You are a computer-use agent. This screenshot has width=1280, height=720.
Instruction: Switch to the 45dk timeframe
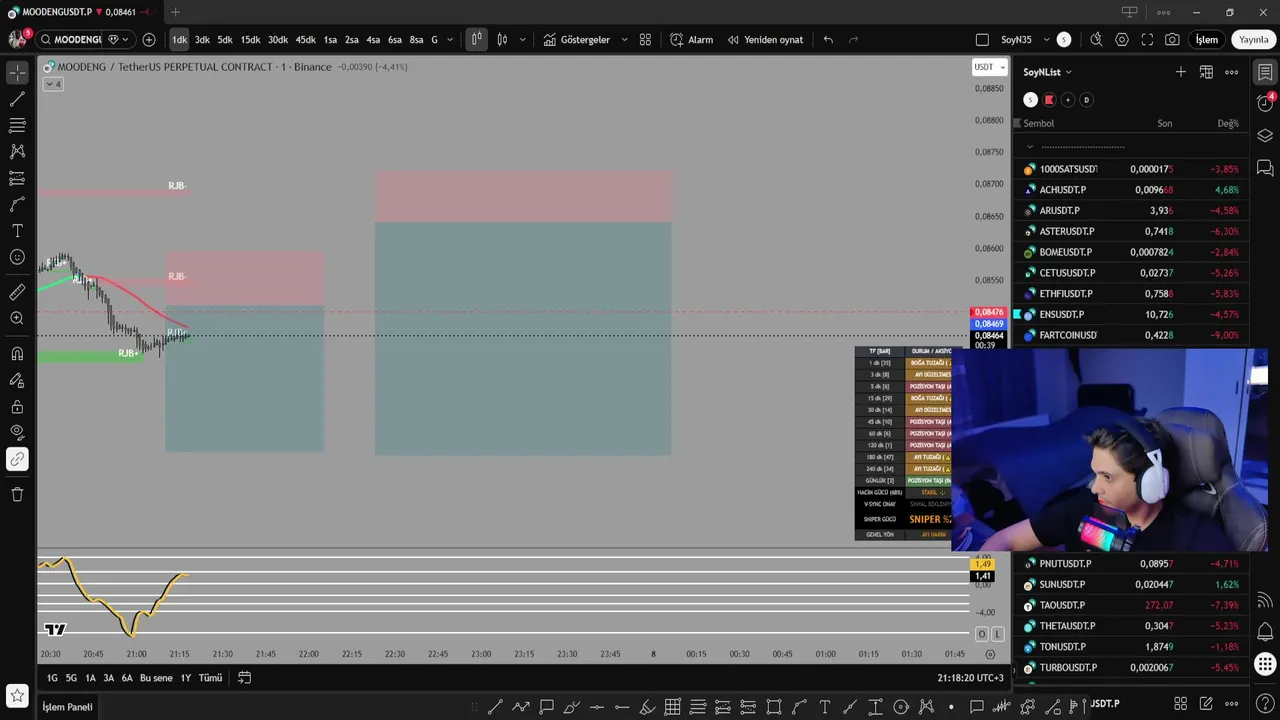[305, 40]
